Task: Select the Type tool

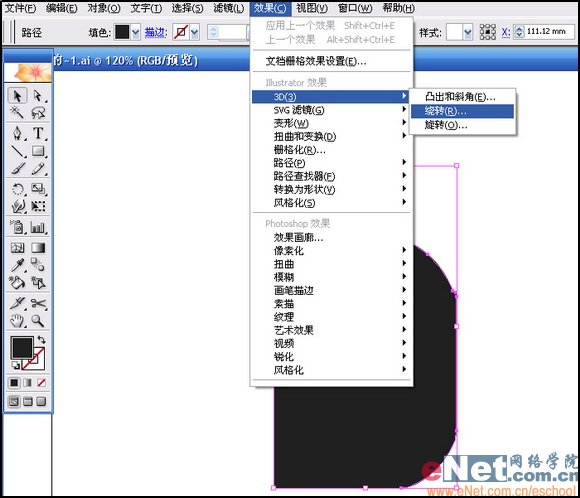Action: pos(38,133)
